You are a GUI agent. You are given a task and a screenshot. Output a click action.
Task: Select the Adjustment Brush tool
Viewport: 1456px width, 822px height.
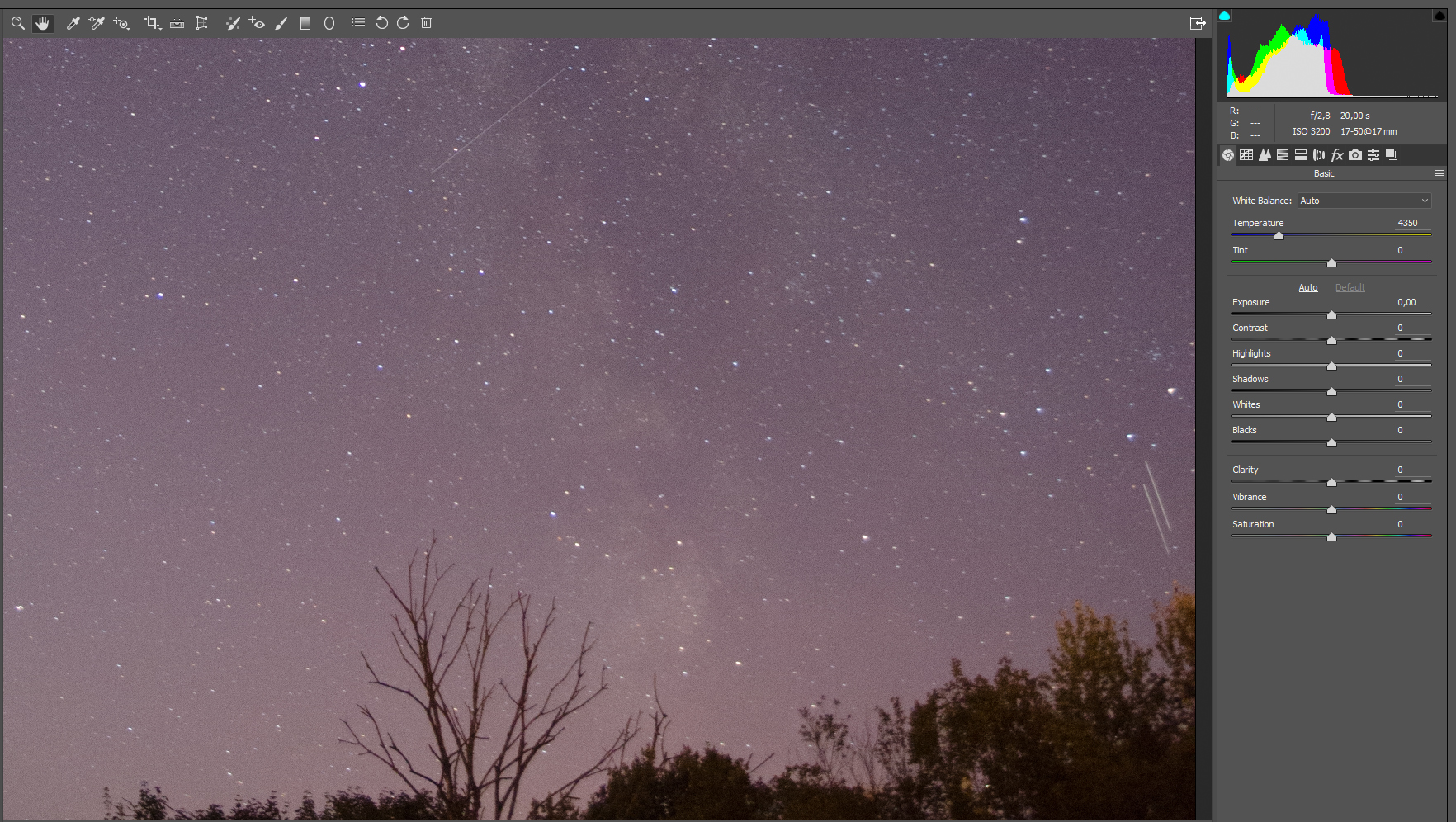coord(281,23)
